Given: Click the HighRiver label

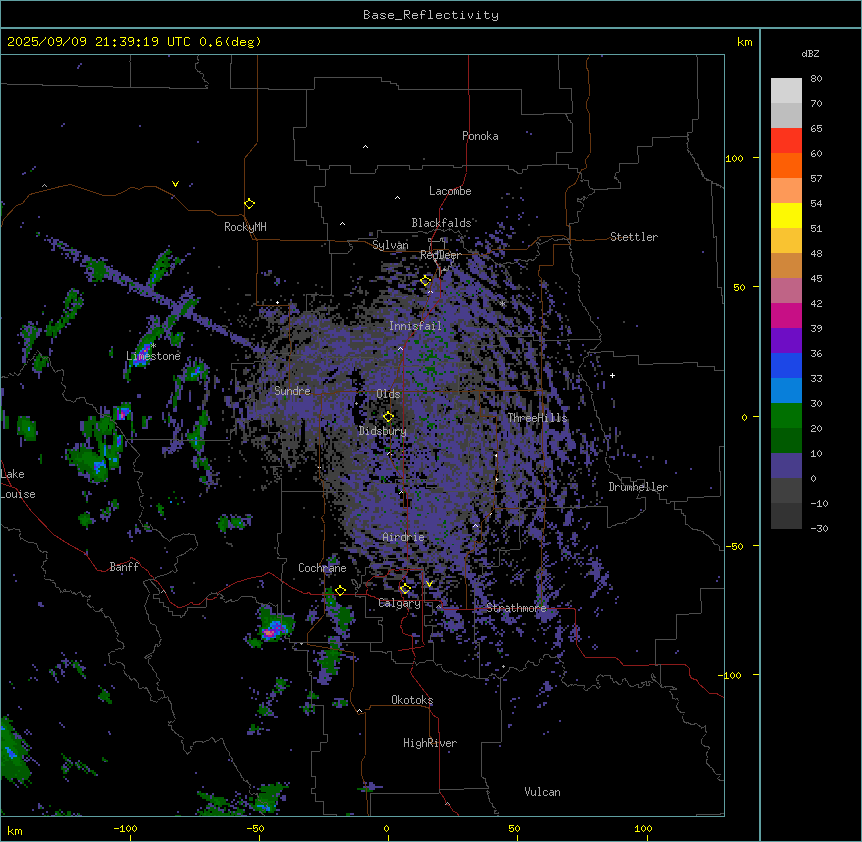Looking at the screenshot, I should [430, 743].
